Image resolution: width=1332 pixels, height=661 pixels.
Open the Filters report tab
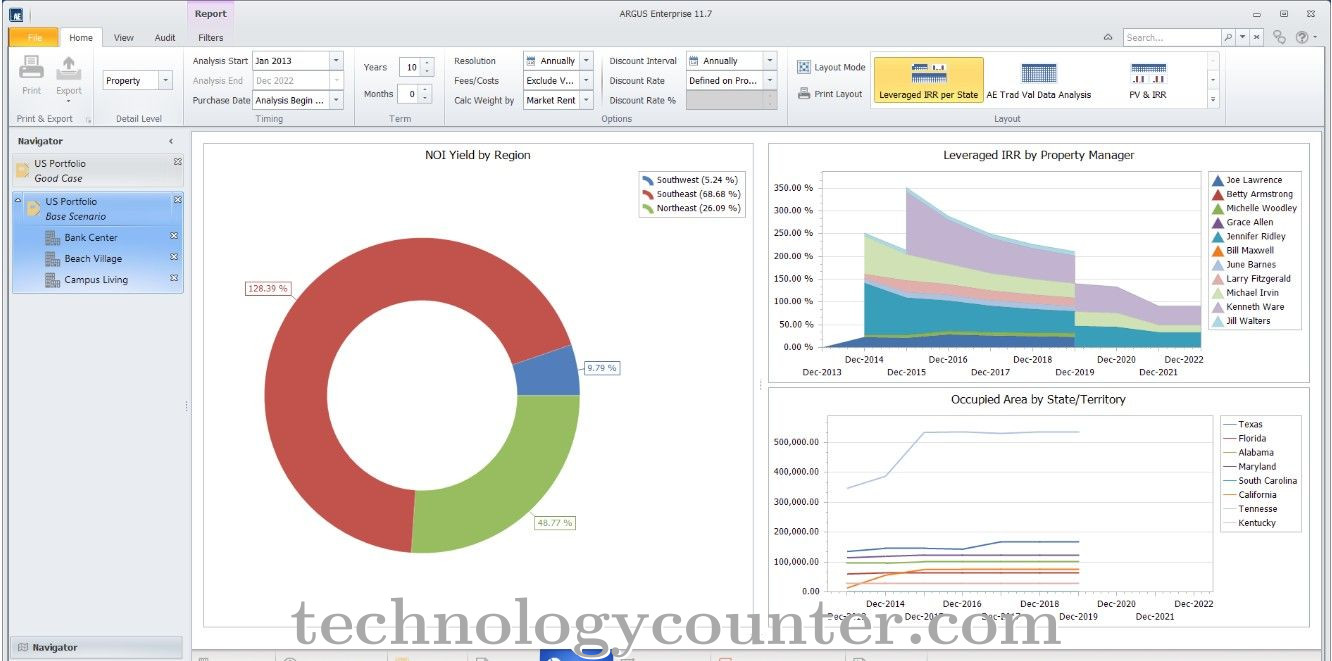(x=211, y=38)
